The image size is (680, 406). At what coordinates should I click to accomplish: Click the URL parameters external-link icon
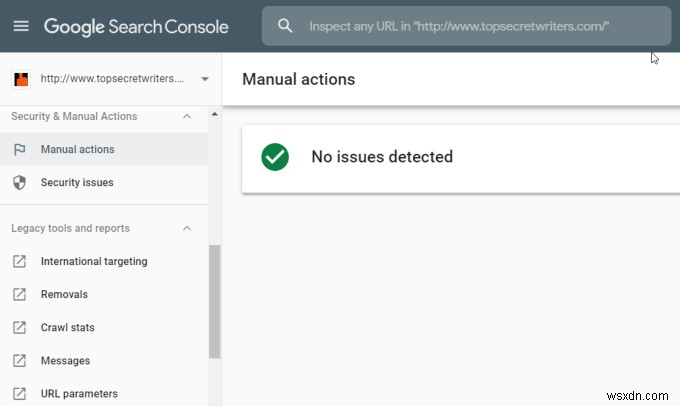pos(20,393)
